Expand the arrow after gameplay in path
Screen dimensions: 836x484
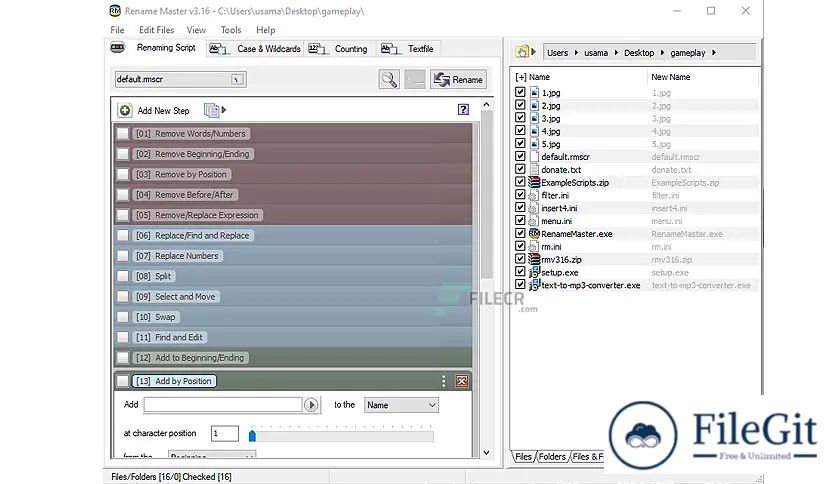[714, 52]
